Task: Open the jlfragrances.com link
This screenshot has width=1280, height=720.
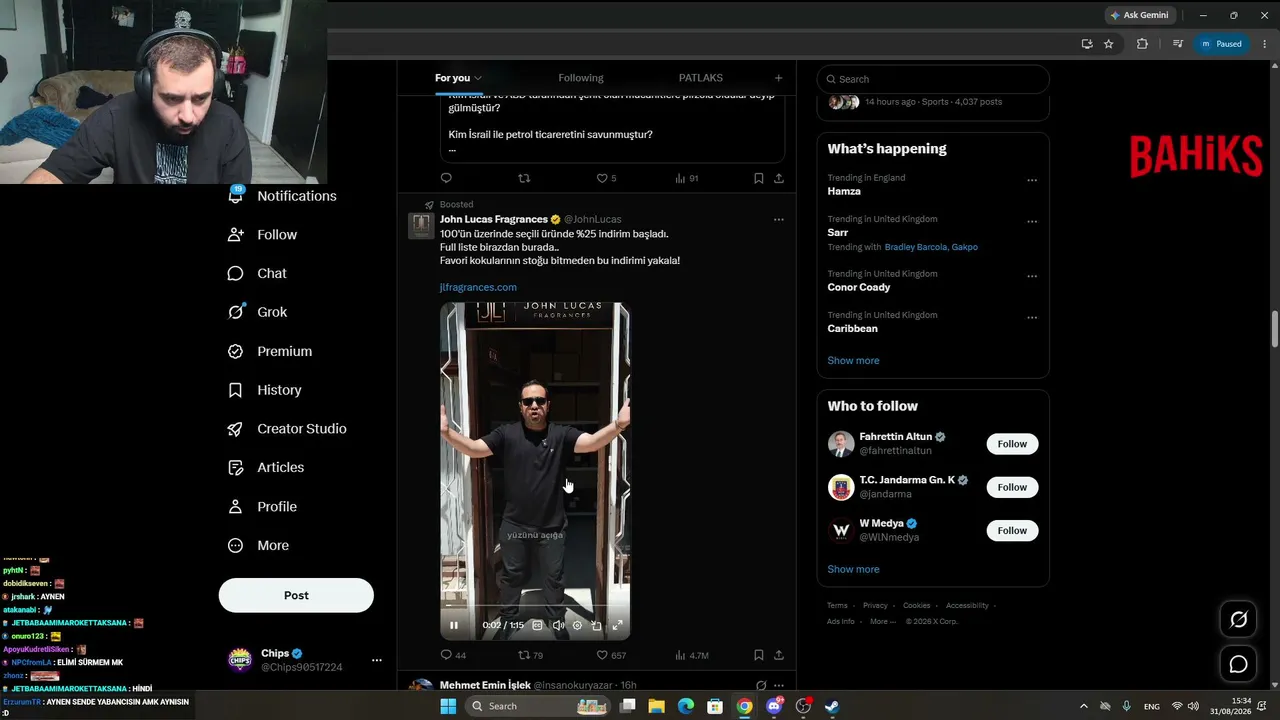Action: coord(478,287)
